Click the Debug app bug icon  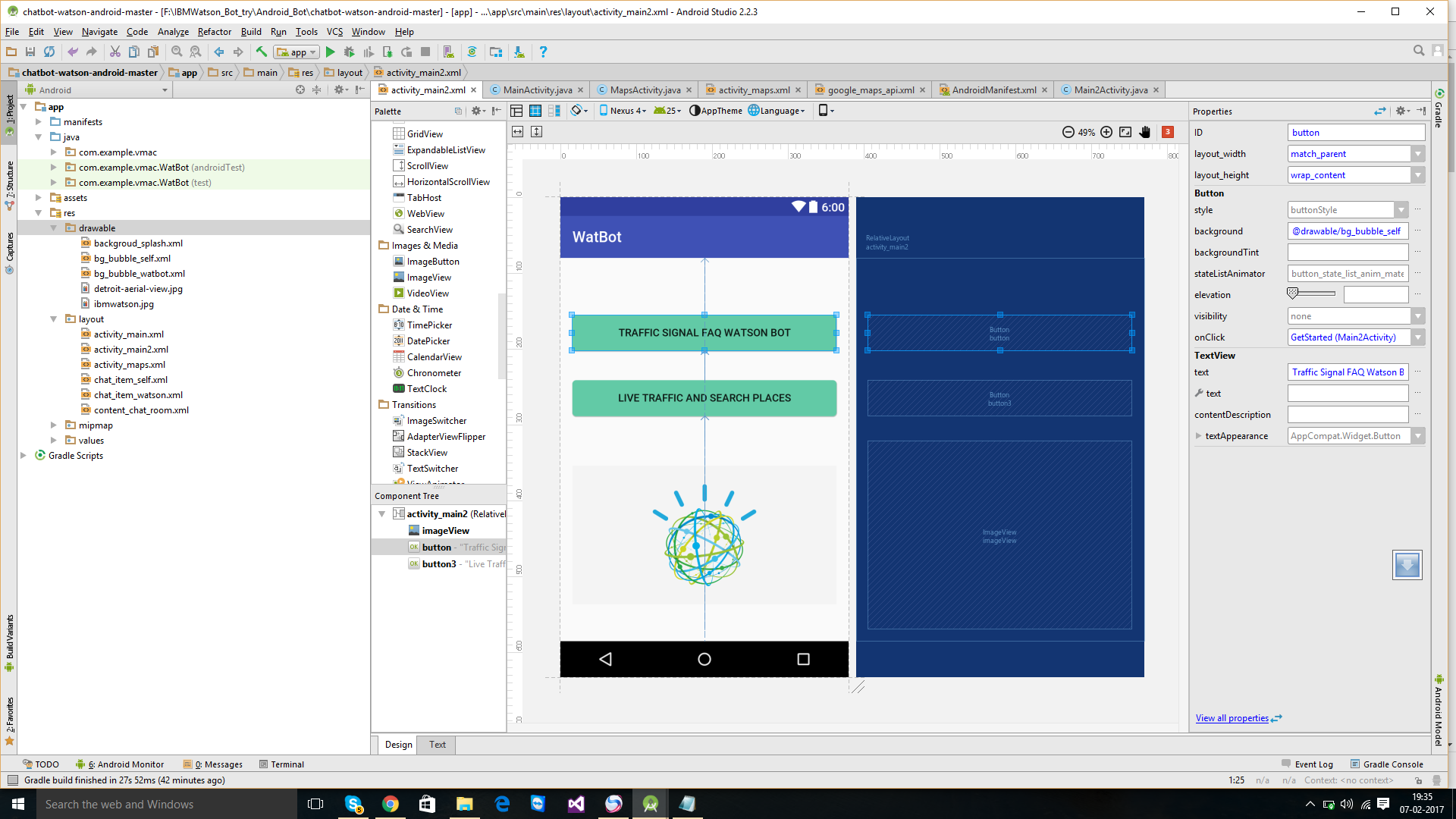pos(349,52)
